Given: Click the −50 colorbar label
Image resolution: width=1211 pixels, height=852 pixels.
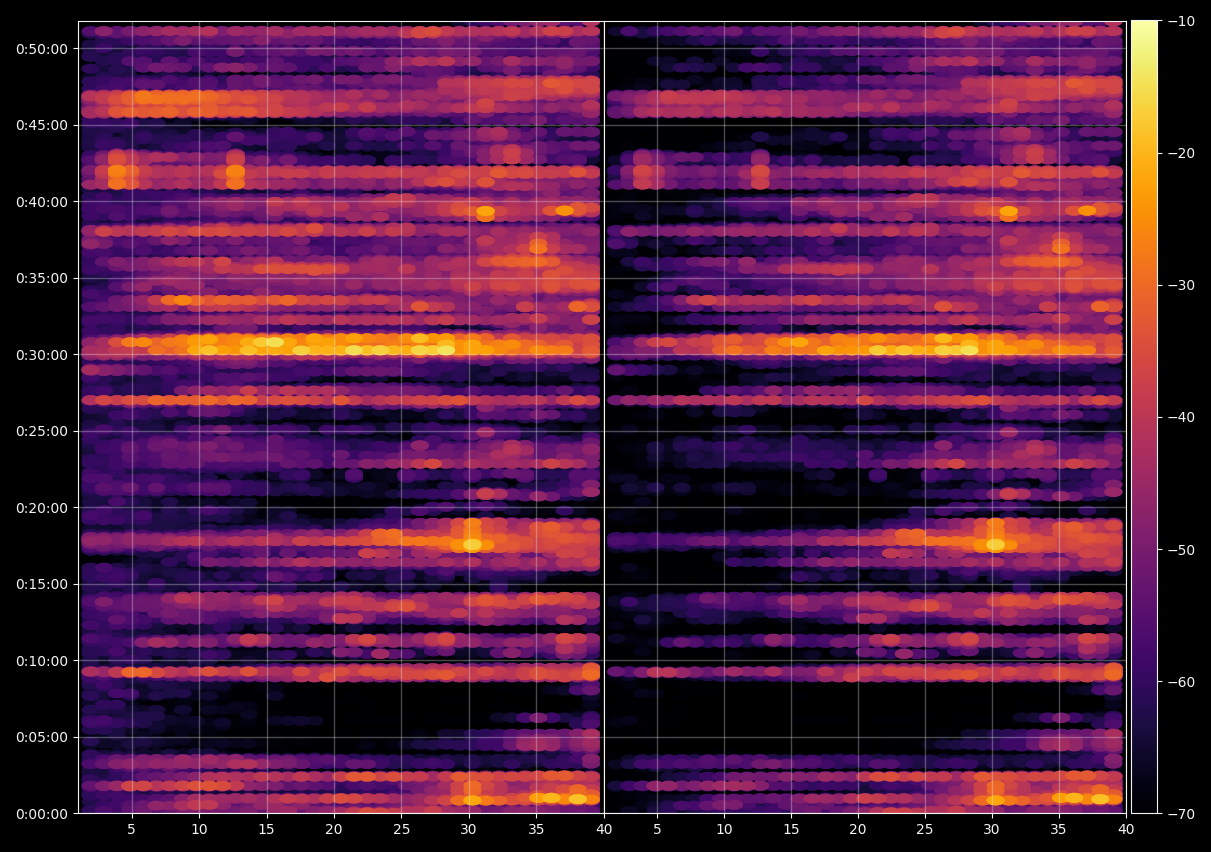Looking at the screenshot, I should pyautogui.click(x=1180, y=550).
